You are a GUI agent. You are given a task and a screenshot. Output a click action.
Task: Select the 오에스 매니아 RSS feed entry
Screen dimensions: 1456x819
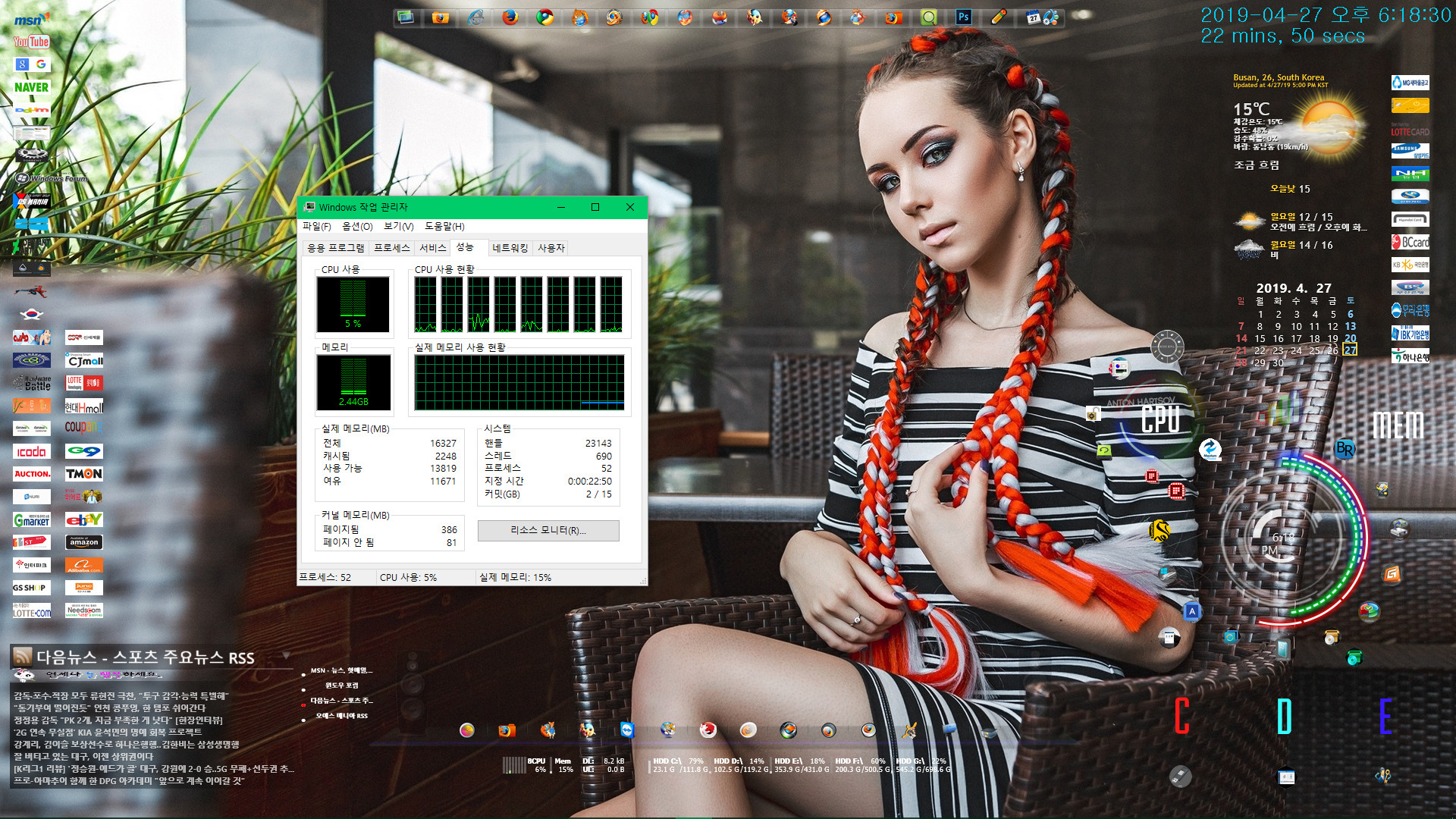tap(341, 716)
